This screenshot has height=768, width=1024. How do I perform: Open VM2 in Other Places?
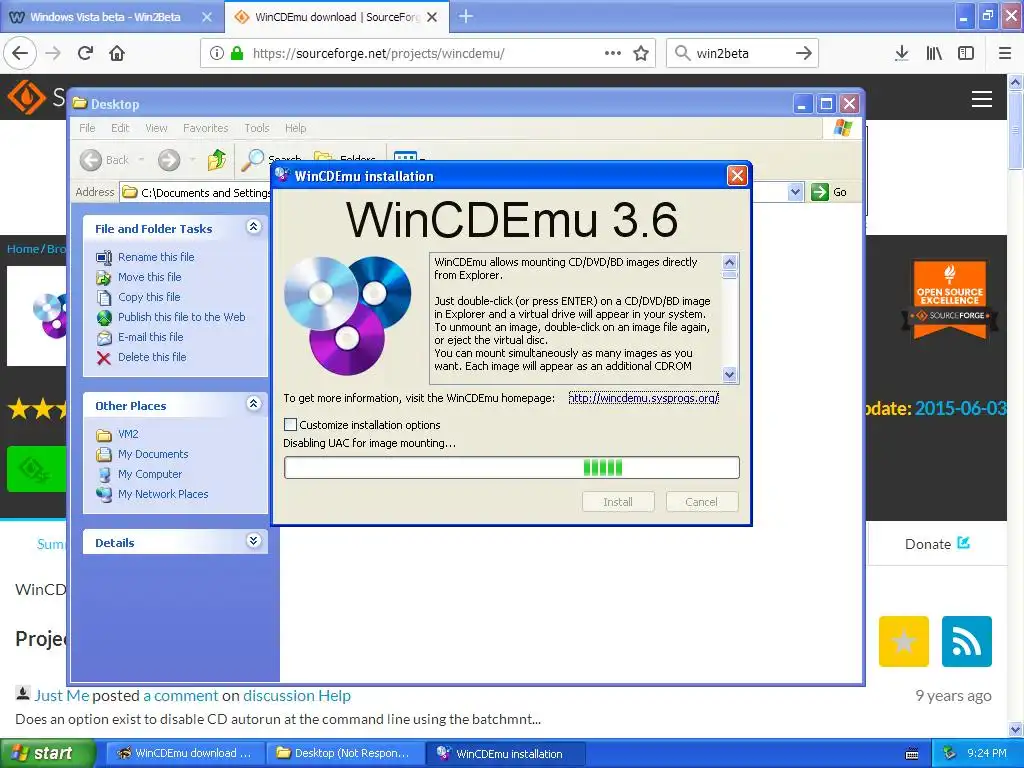pos(128,434)
